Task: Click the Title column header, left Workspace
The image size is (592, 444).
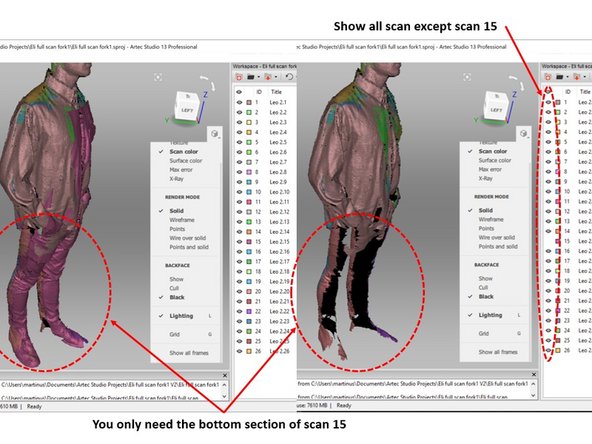Action: (x=276, y=92)
